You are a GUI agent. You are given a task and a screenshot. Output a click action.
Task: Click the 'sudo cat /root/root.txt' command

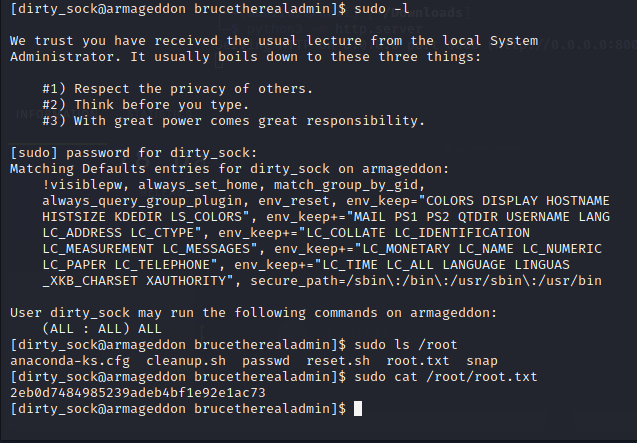pyautogui.click(x=446, y=377)
